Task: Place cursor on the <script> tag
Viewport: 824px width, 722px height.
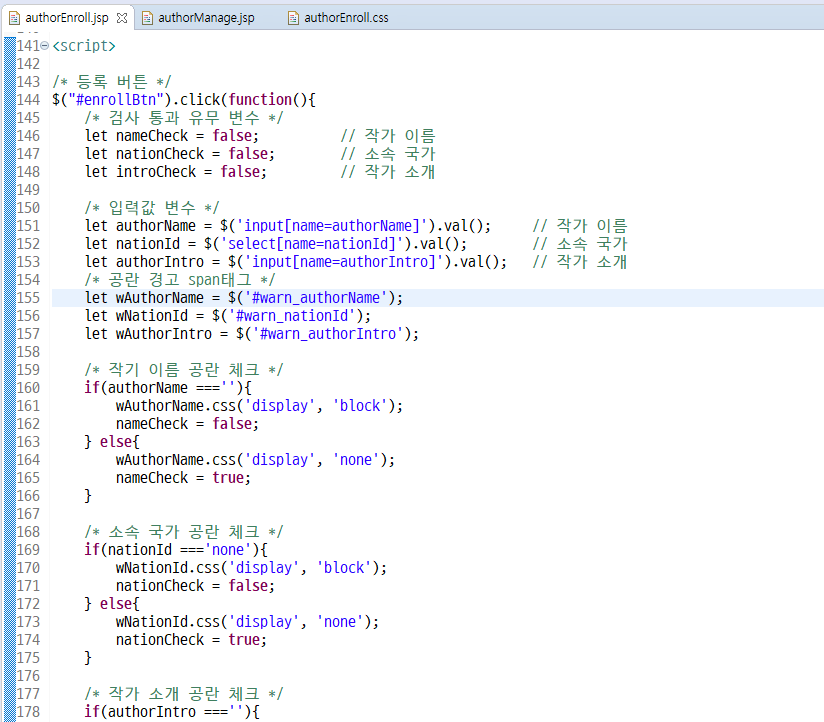Action: (x=84, y=46)
